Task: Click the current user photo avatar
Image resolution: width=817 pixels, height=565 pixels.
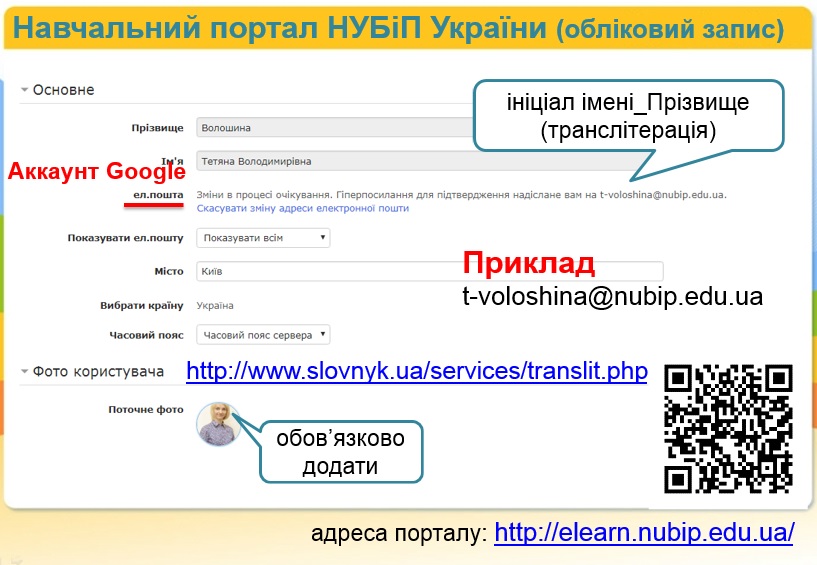Action: pos(218,424)
